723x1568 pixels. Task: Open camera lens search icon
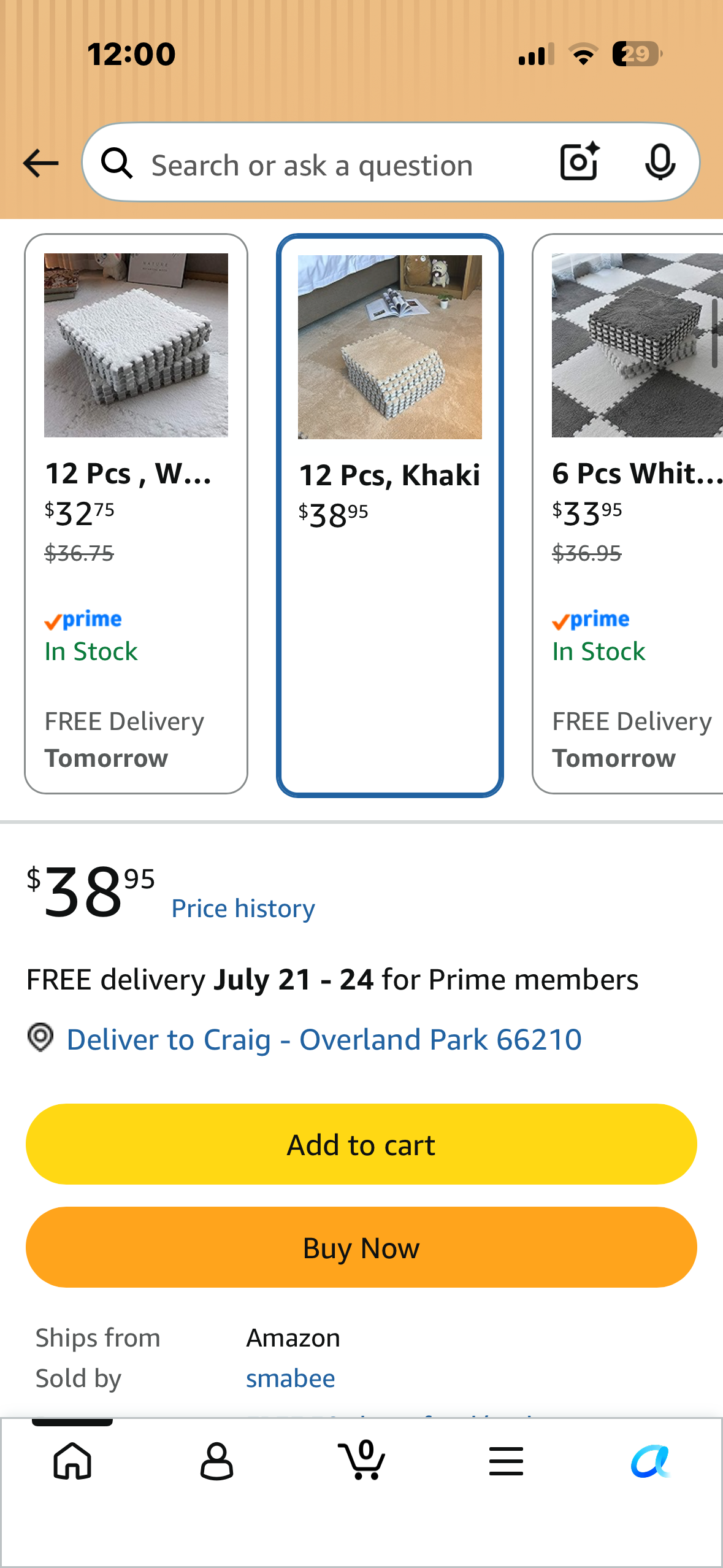pyautogui.click(x=580, y=162)
